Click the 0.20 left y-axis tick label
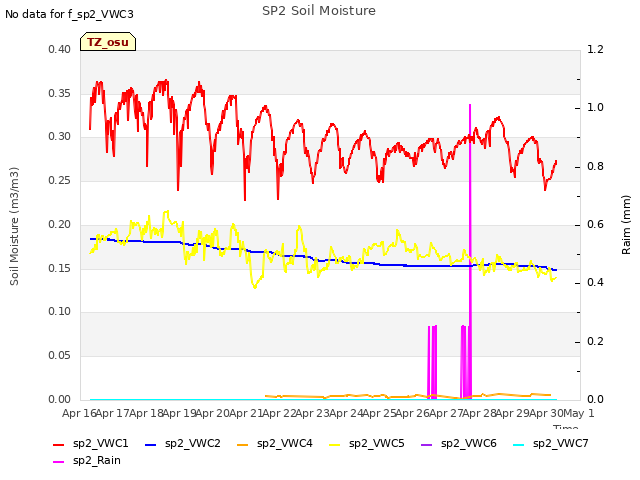640x480 pixels. click(x=60, y=224)
